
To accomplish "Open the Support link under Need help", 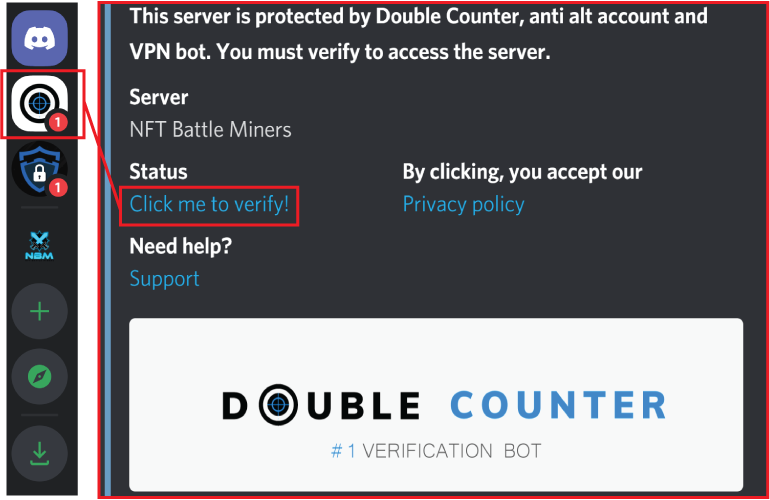I will (165, 279).
